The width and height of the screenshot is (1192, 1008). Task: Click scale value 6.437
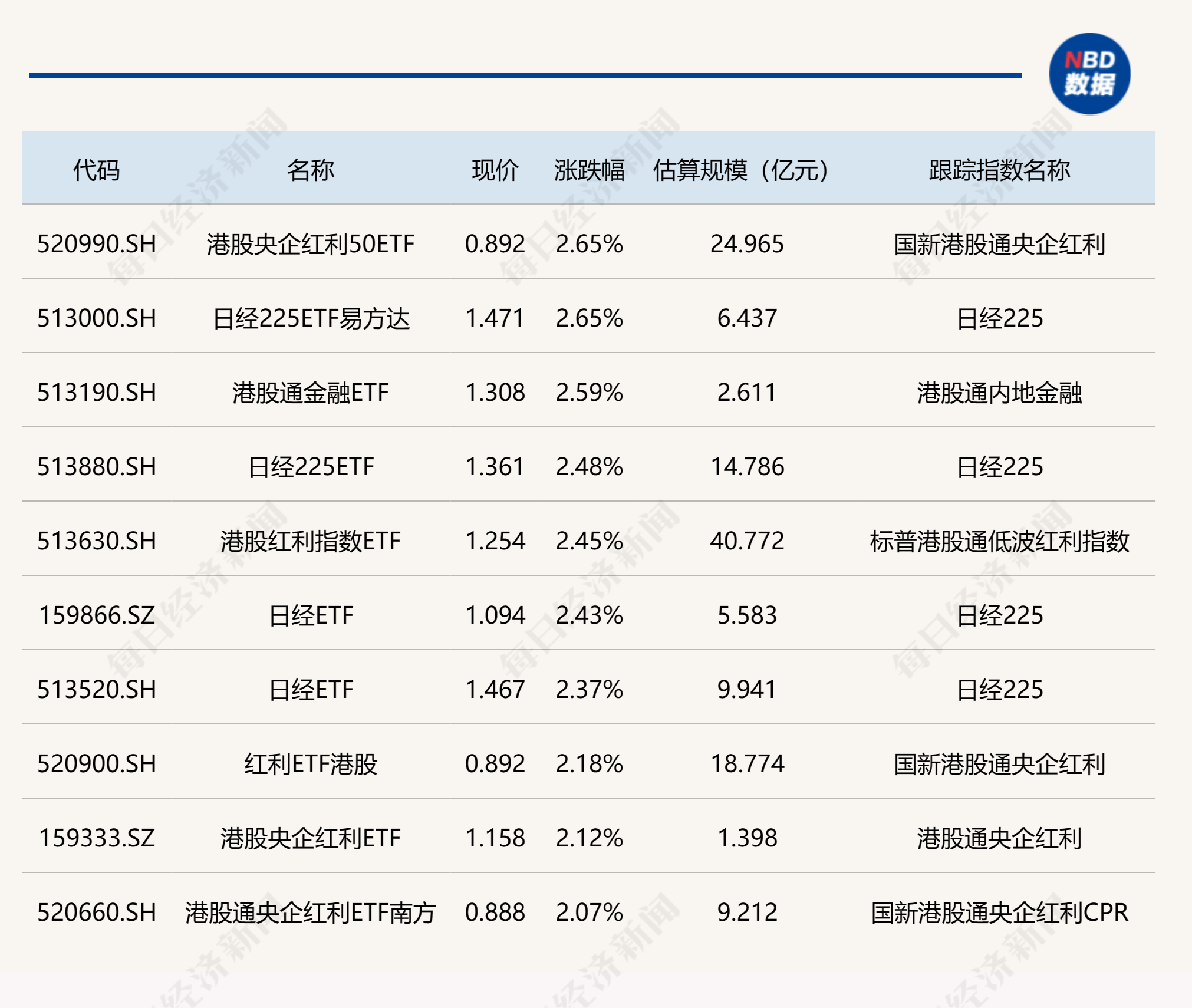747,318
